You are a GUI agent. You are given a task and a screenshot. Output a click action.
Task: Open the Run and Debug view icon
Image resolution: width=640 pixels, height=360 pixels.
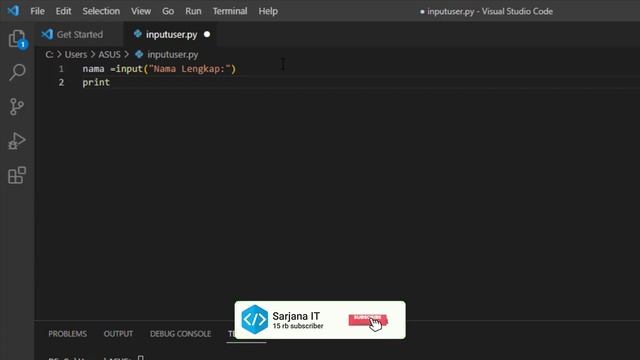pyautogui.click(x=17, y=141)
